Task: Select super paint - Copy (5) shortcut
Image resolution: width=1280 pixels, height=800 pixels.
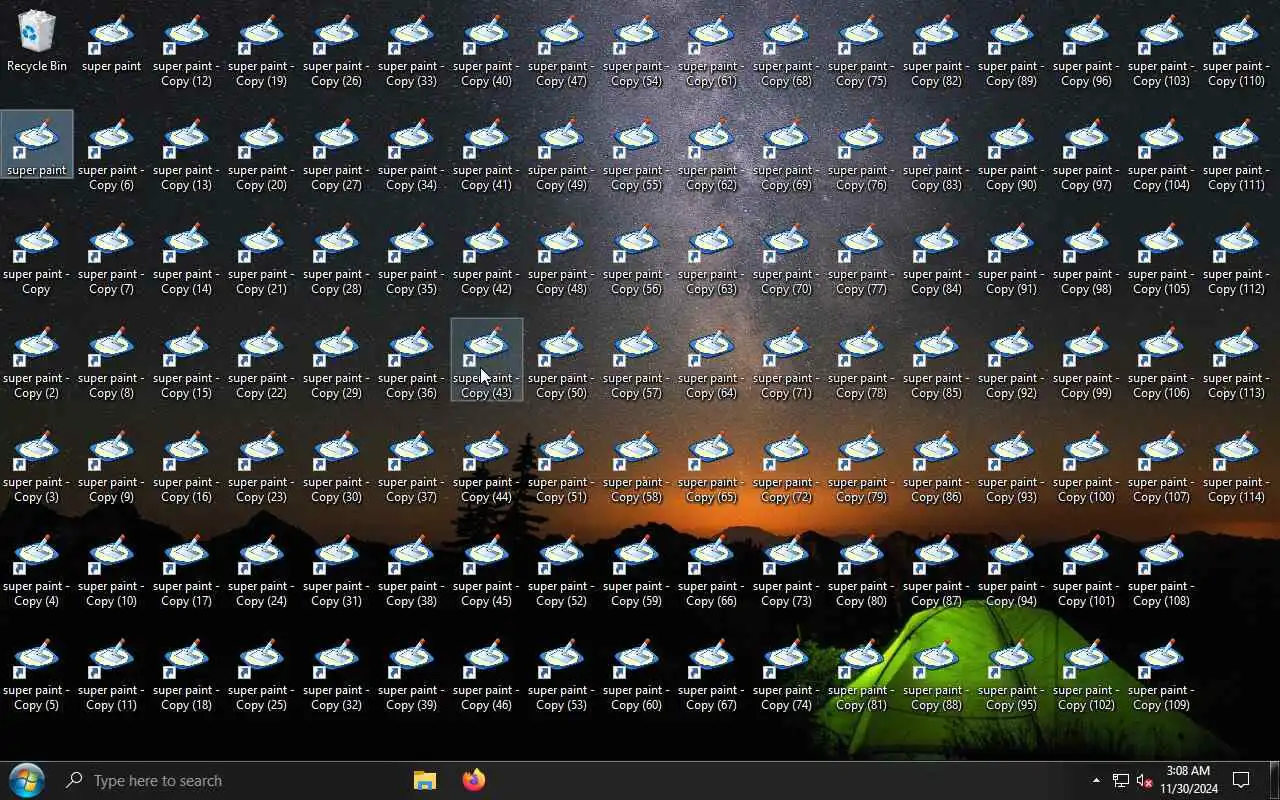Action: (x=37, y=674)
